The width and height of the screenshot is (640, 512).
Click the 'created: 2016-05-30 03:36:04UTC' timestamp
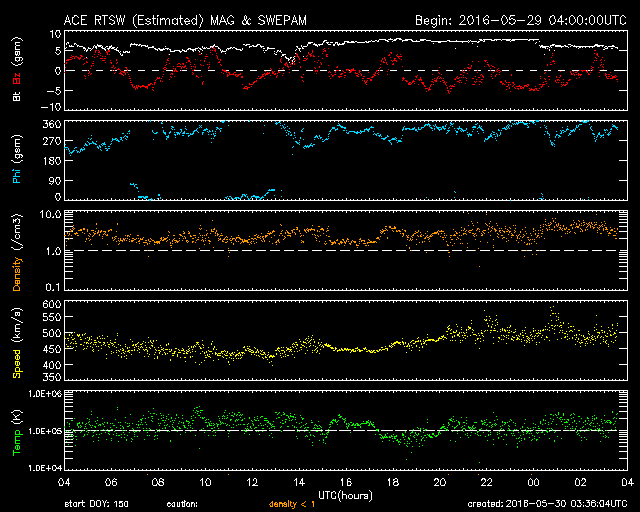point(547,504)
